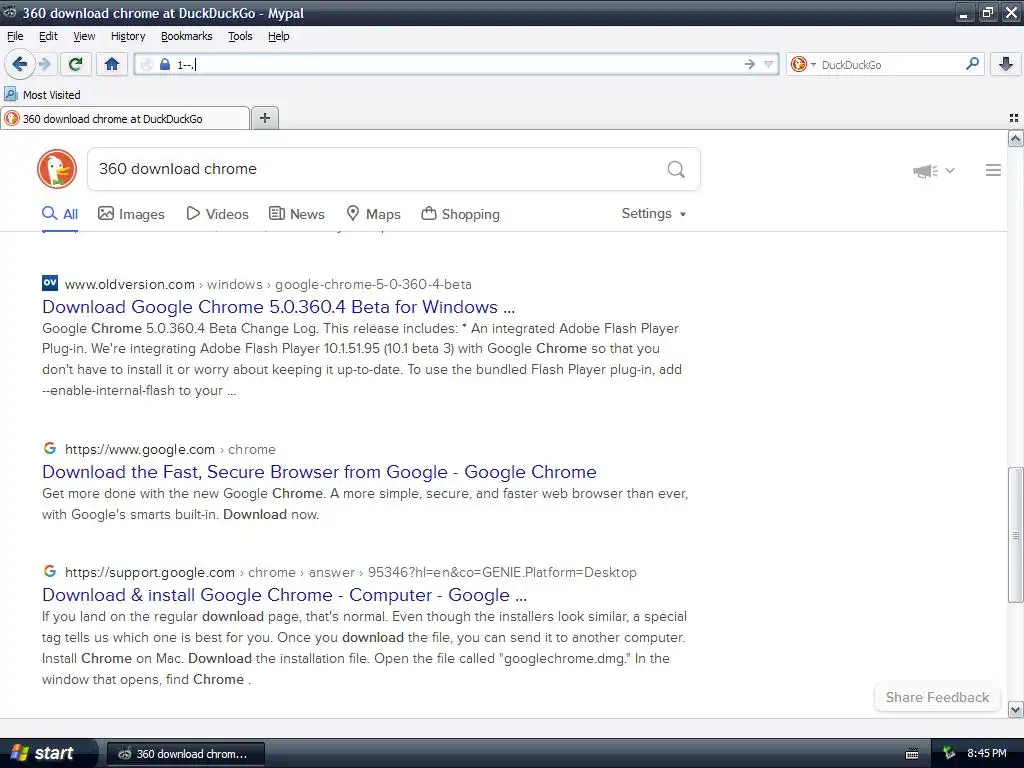This screenshot has height=768, width=1024.
Task: Switch to the Videos tab
Action: 217,214
